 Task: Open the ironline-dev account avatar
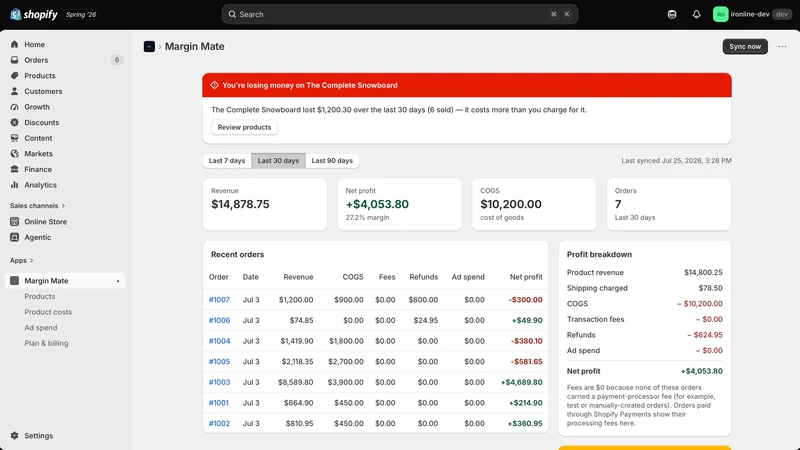coord(720,14)
